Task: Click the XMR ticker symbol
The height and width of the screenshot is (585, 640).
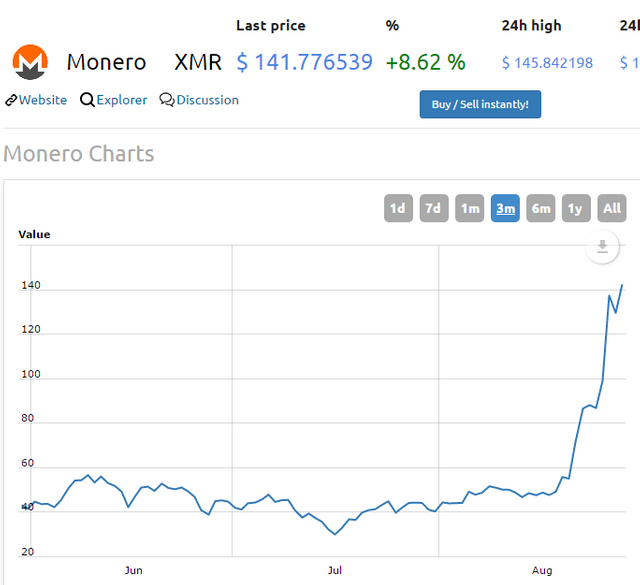Action: (x=198, y=62)
